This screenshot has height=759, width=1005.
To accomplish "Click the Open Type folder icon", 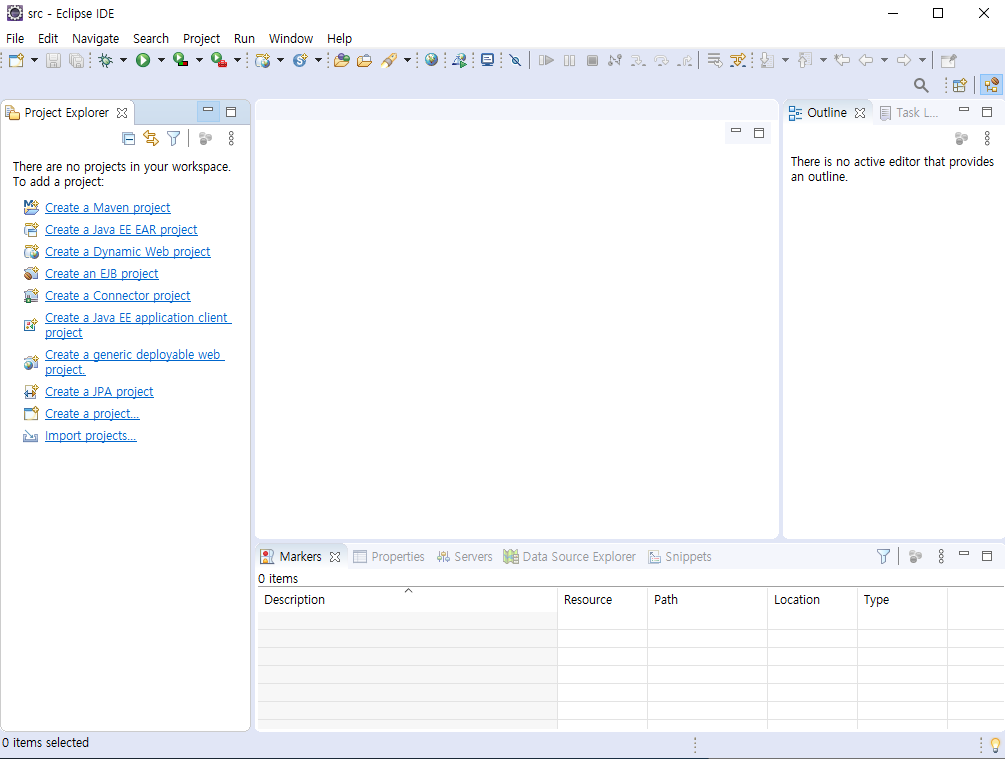I will coord(342,60).
